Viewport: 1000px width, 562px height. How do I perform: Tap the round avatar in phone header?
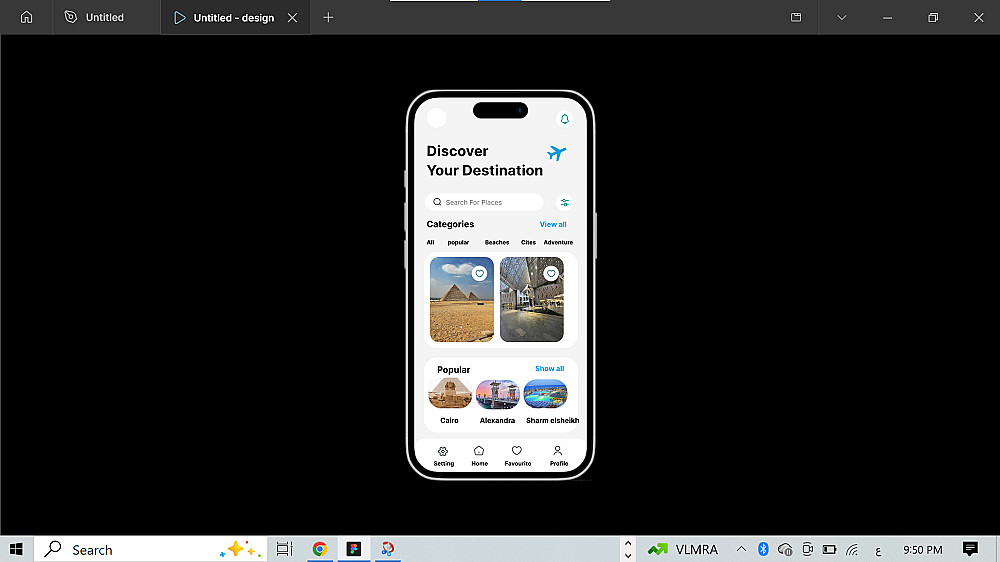[x=436, y=118]
